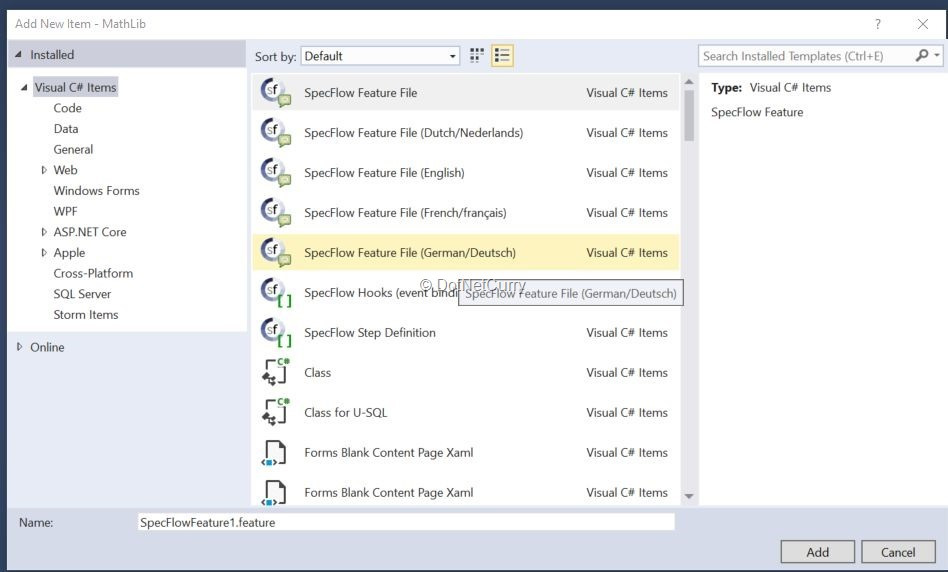This screenshot has height=572, width=948.
Task: Select the Code category
Action: coord(67,108)
